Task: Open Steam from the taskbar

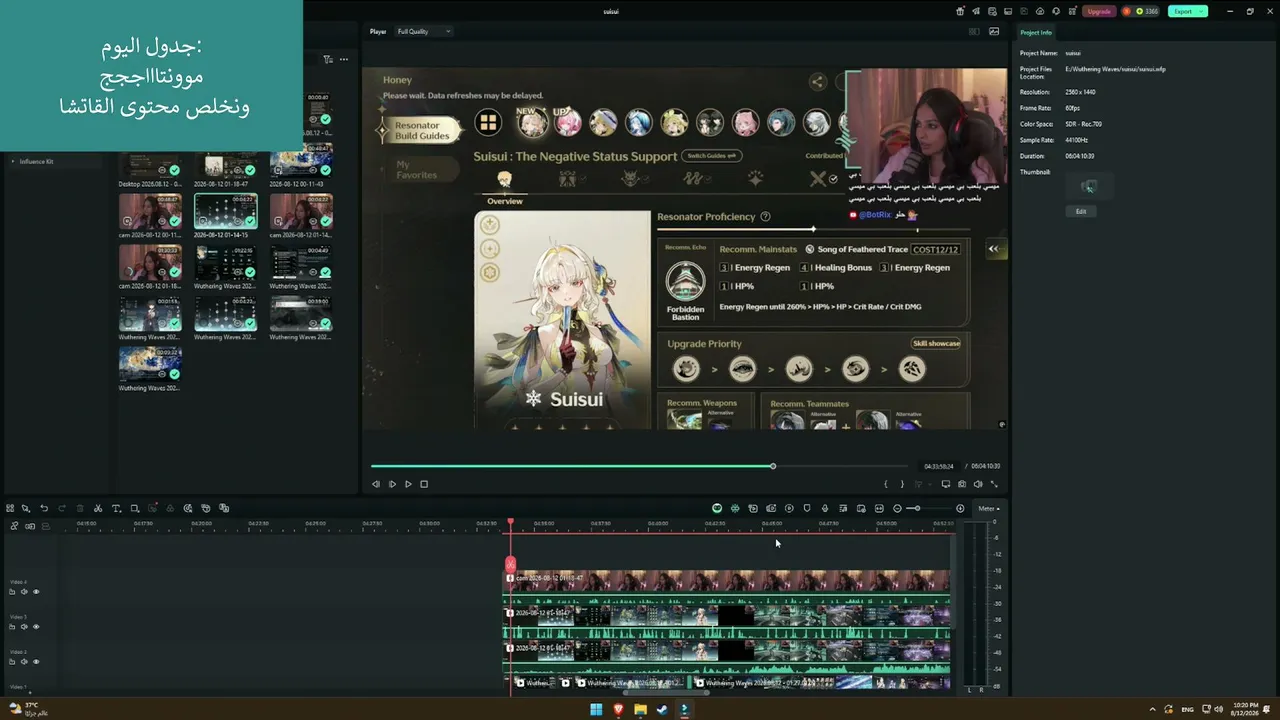Action: [662, 710]
